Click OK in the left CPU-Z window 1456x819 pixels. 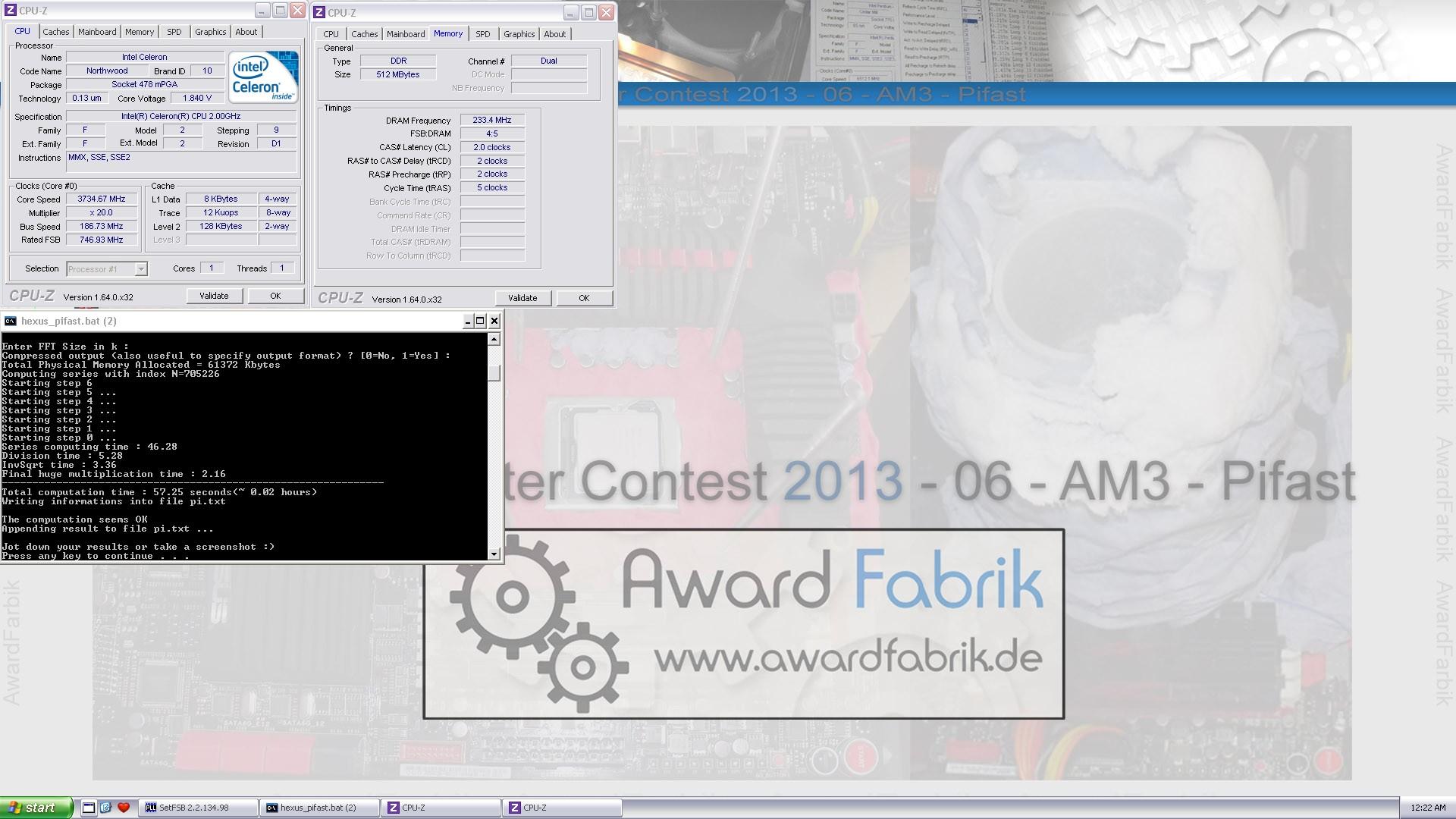click(275, 296)
